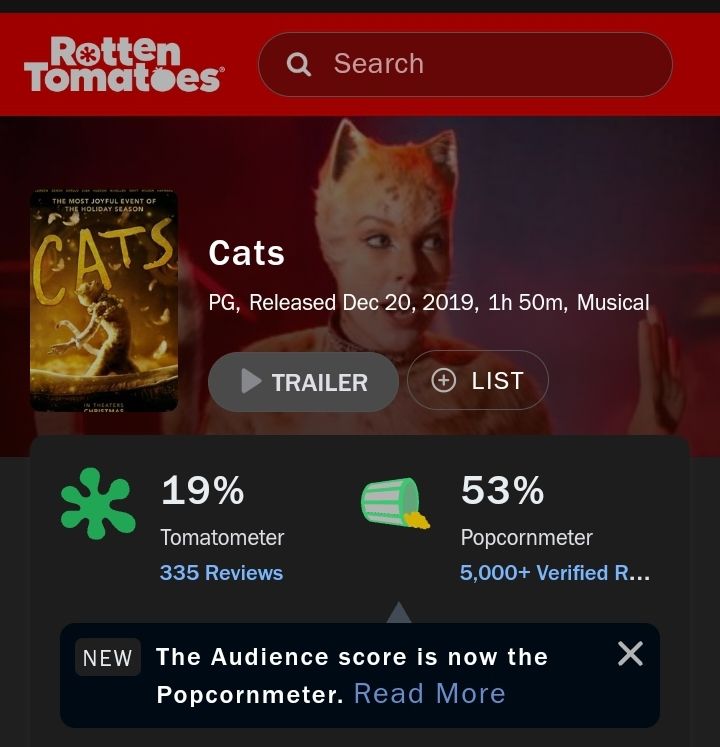Screen dimensions: 720x747
Task: Open the 5,000+ Verified Ratings link
Action: [x=555, y=573]
